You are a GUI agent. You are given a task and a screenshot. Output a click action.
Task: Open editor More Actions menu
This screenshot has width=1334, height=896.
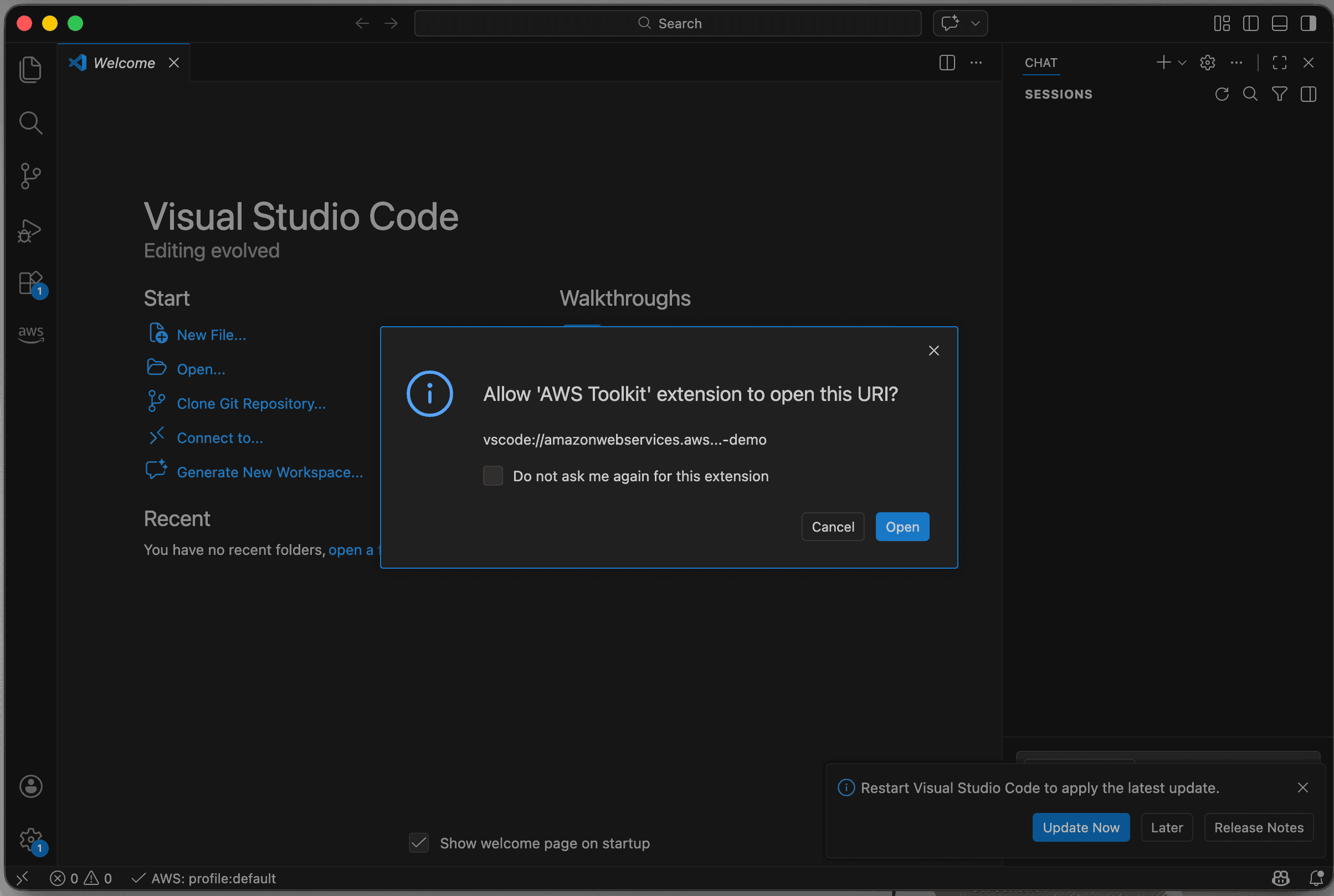(x=976, y=62)
